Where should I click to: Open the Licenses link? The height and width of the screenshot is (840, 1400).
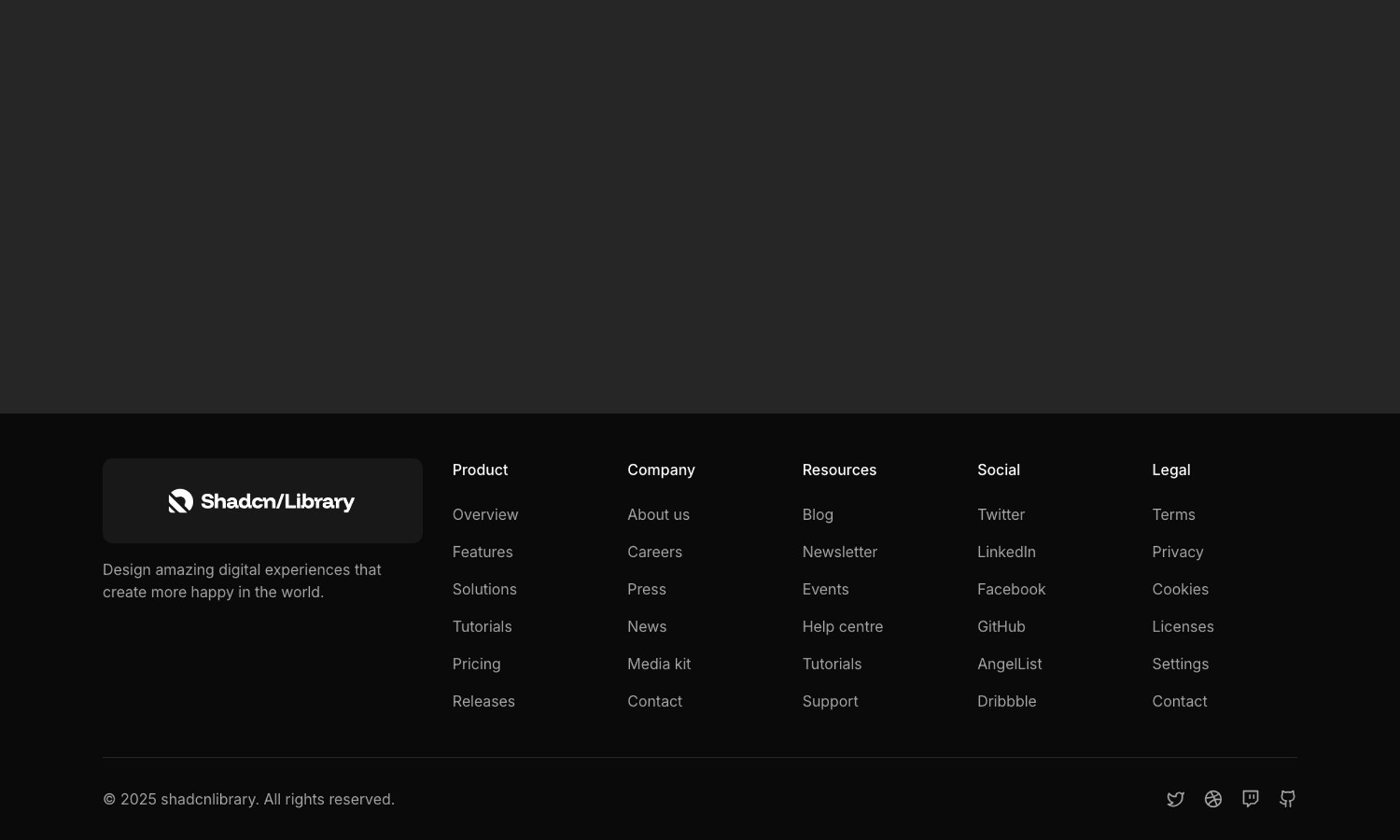tap(1183, 626)
